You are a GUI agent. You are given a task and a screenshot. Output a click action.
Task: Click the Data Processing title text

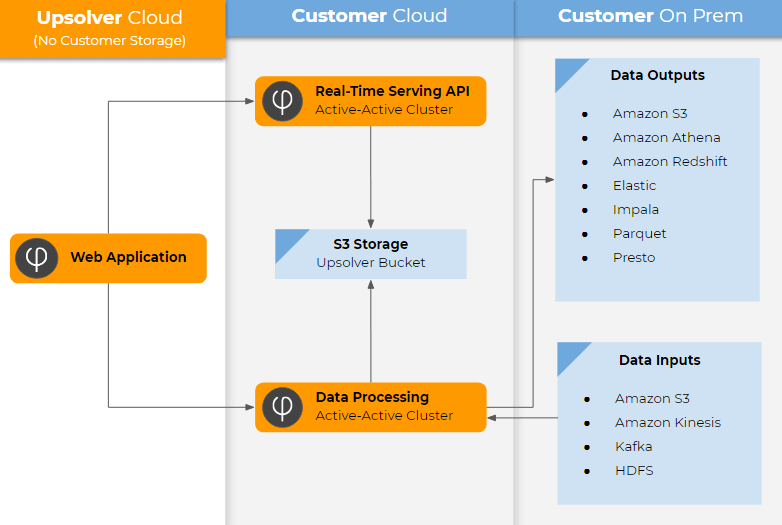pos(372,397)
